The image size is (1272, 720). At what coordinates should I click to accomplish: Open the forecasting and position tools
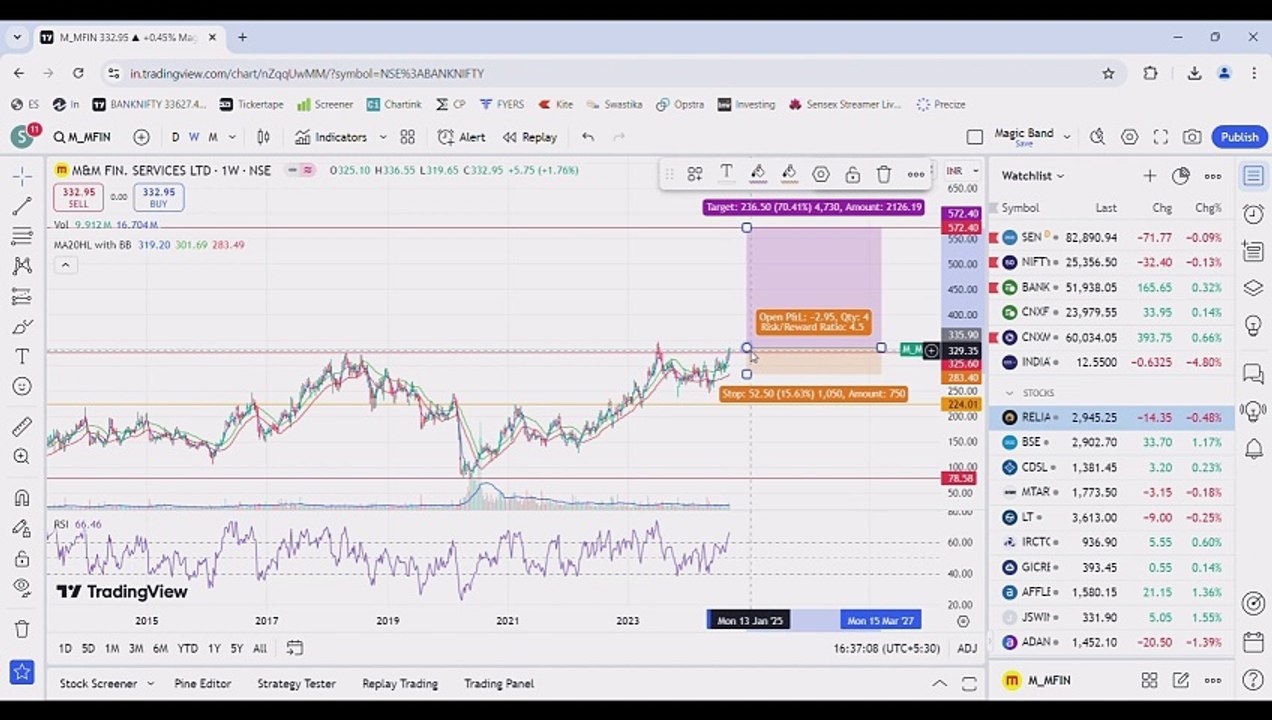[21, 296]
